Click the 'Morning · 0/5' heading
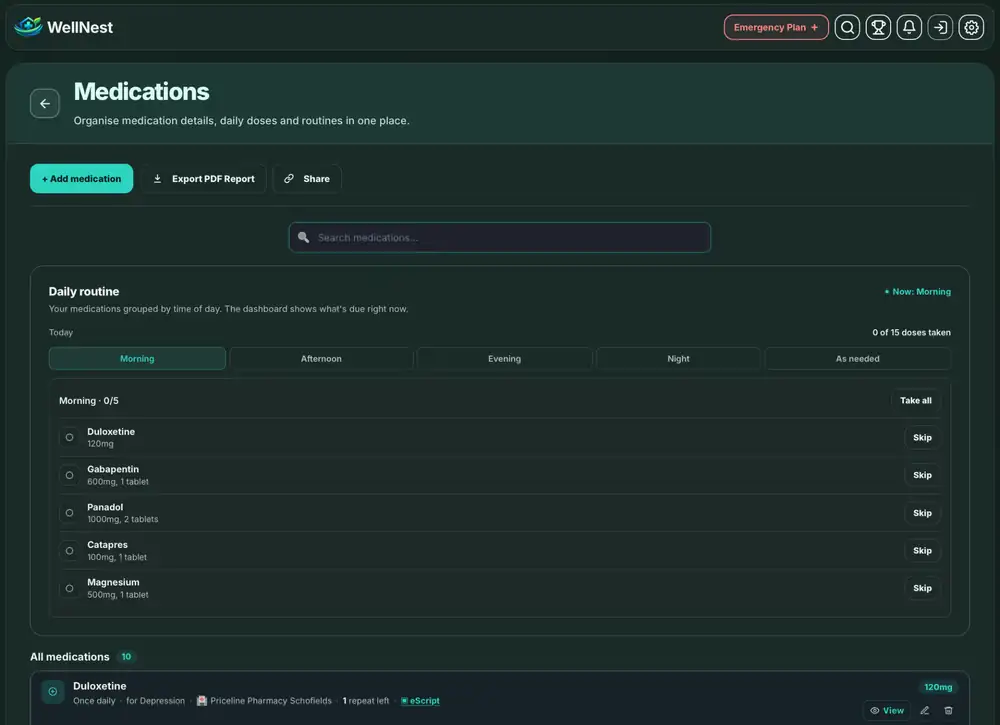The height and width of the screenshot is (725, 1000). (x=89, y=400)
